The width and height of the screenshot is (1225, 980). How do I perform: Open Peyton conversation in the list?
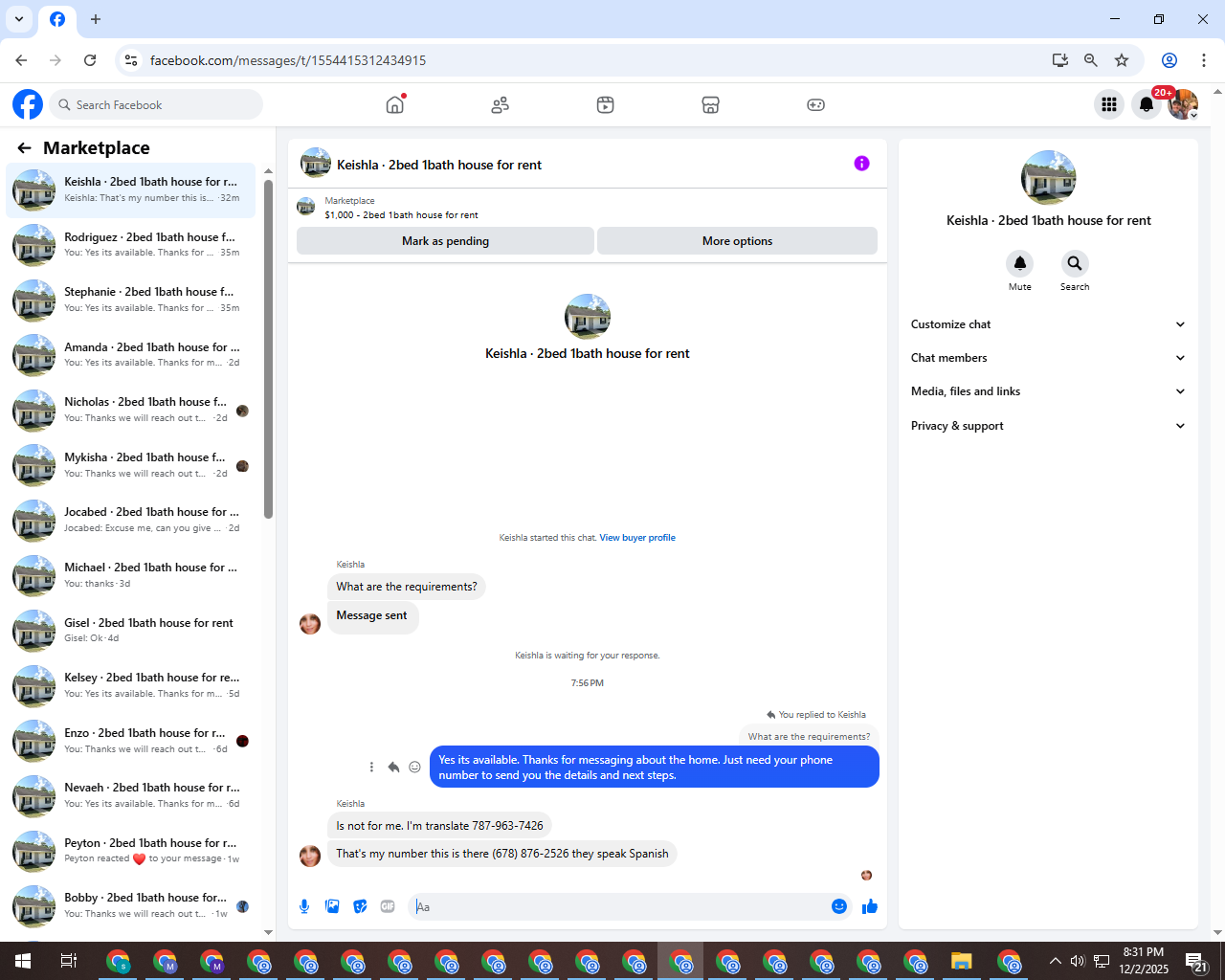[130, 852]
